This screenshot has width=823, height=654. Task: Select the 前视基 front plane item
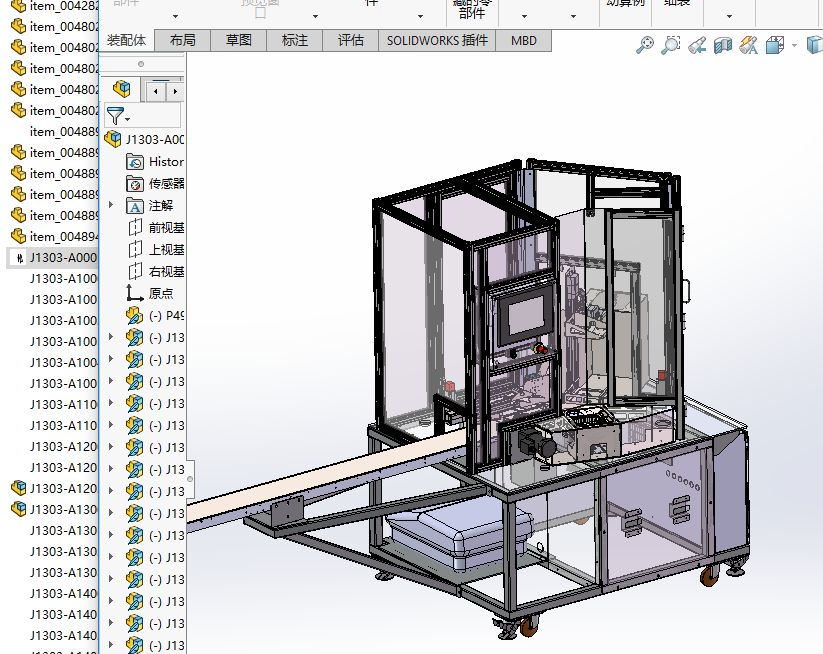[x=165, y=228]
